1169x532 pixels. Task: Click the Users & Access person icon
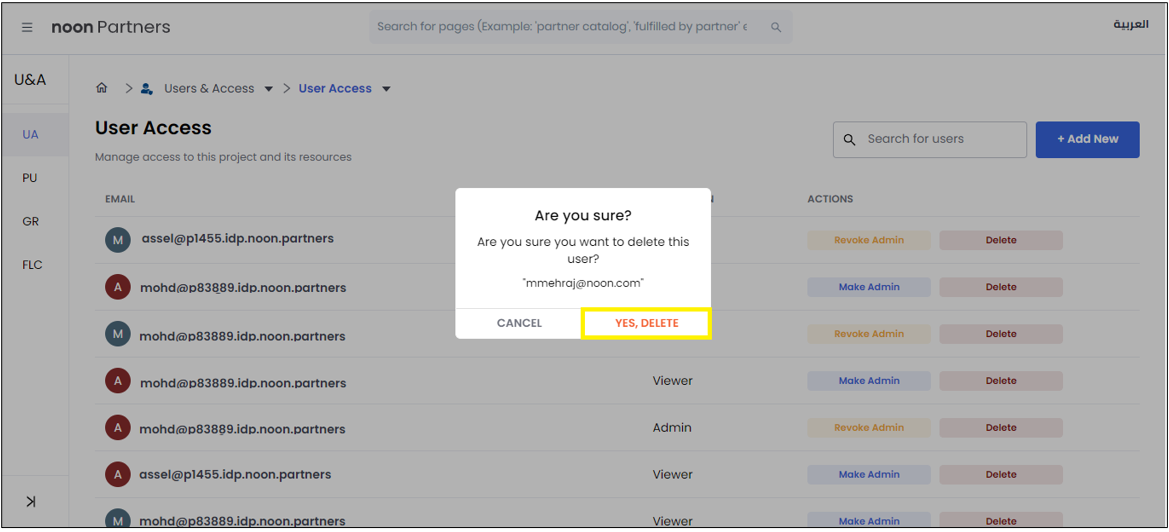[147, 88]
